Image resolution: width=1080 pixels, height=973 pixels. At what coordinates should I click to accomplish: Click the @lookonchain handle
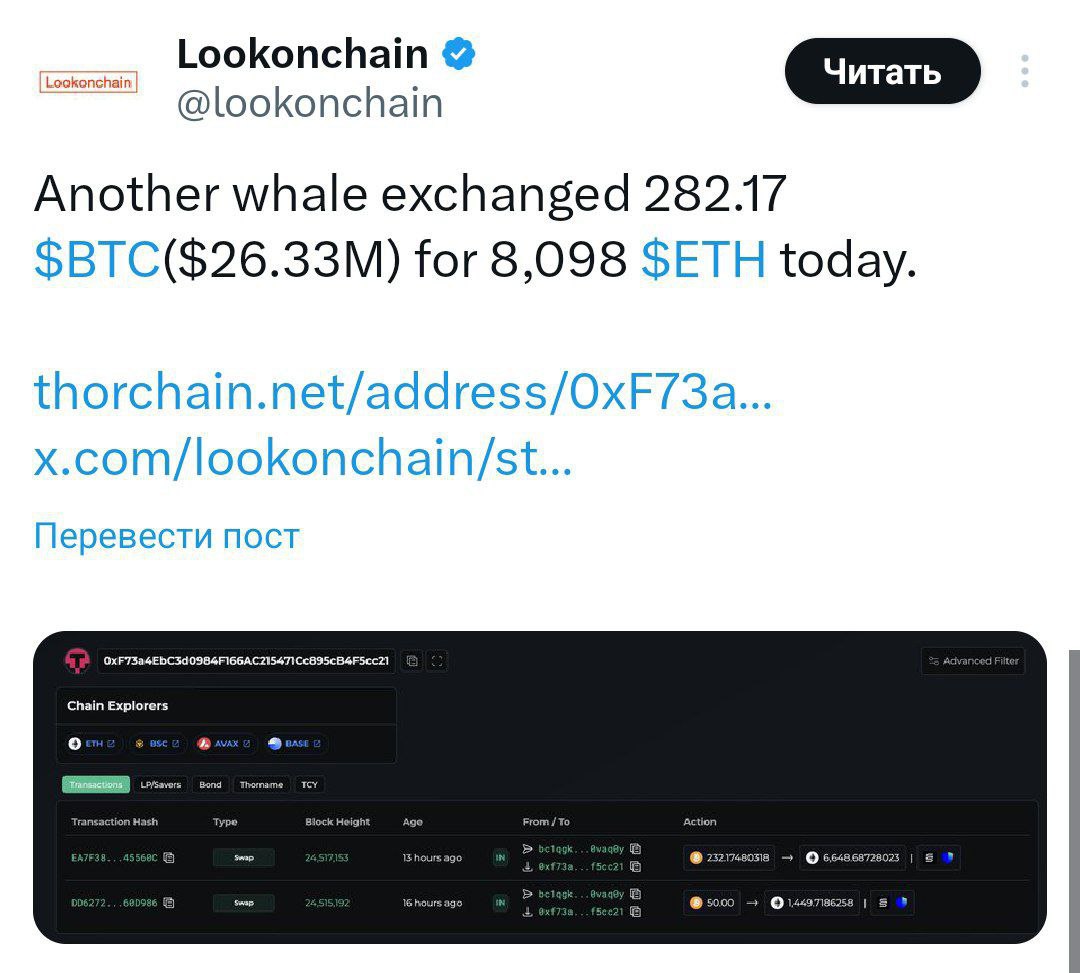(x=310, y=103)
